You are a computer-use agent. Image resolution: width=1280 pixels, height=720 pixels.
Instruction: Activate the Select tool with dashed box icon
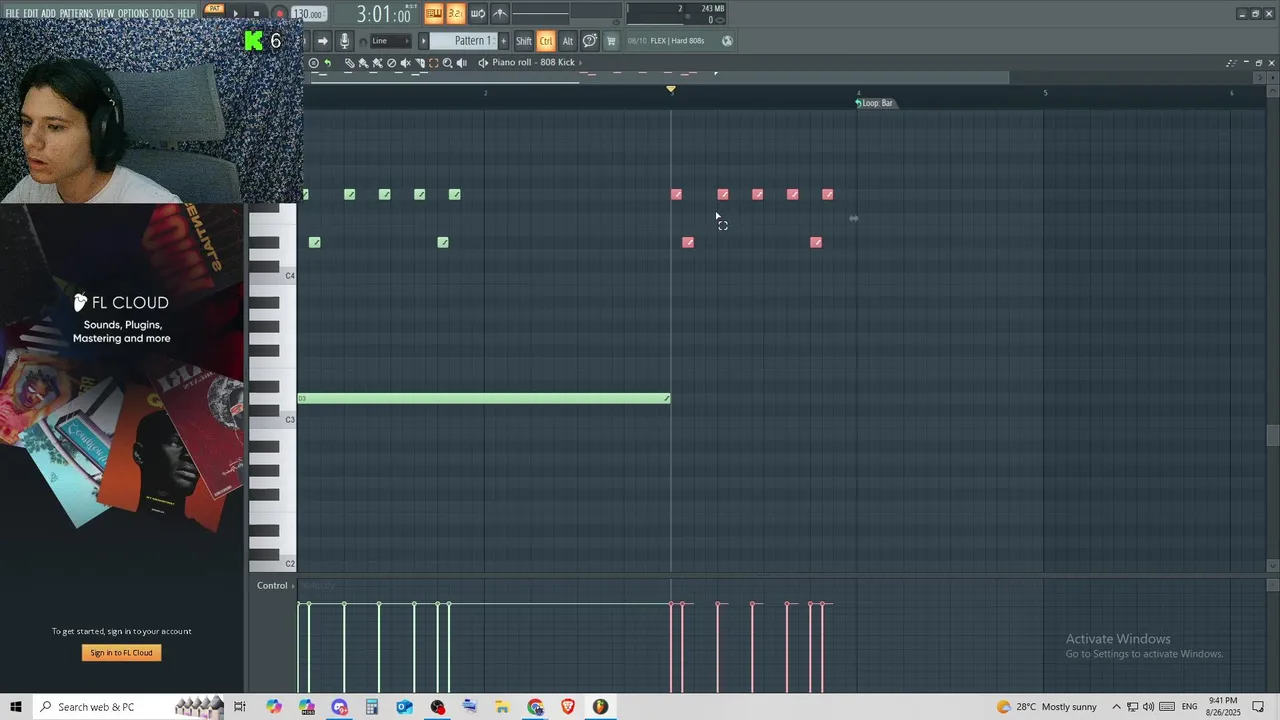433,63
